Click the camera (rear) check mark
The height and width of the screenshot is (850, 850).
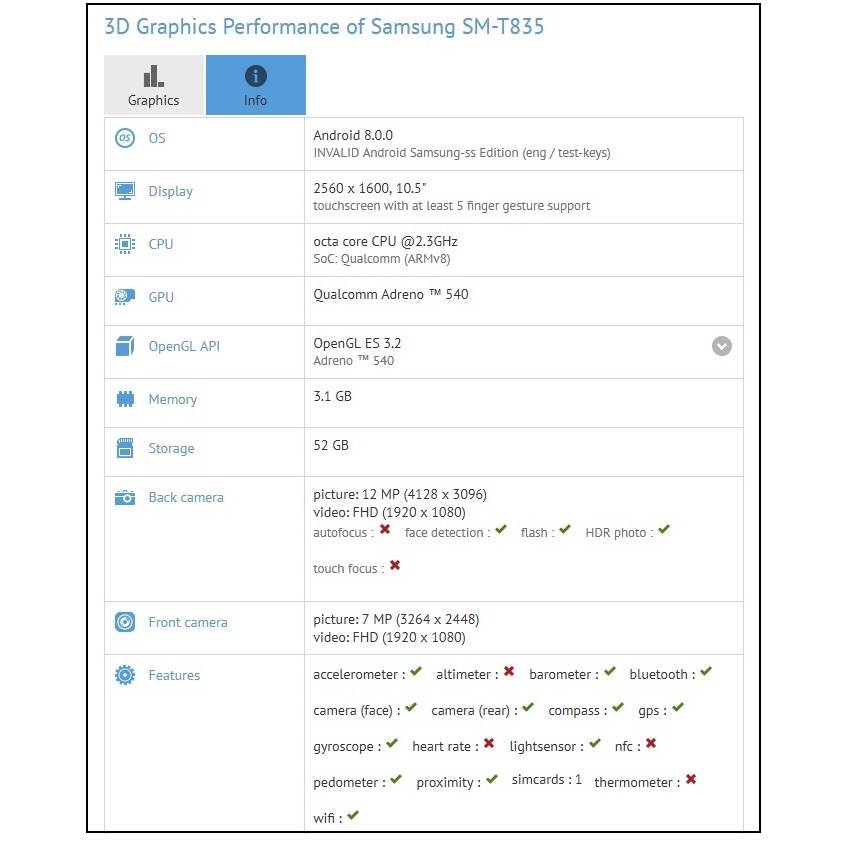(x=528, y=707)
